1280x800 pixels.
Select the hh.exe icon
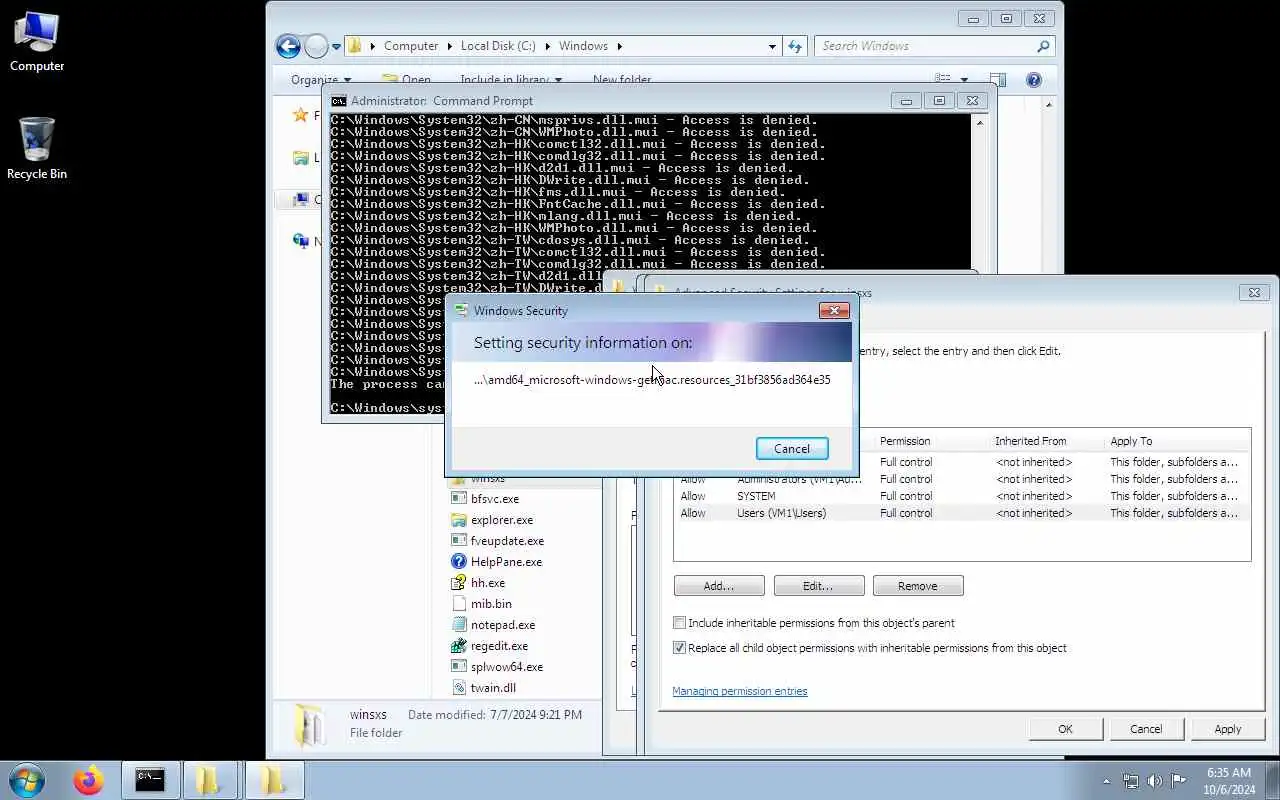(x=459, y=582)
